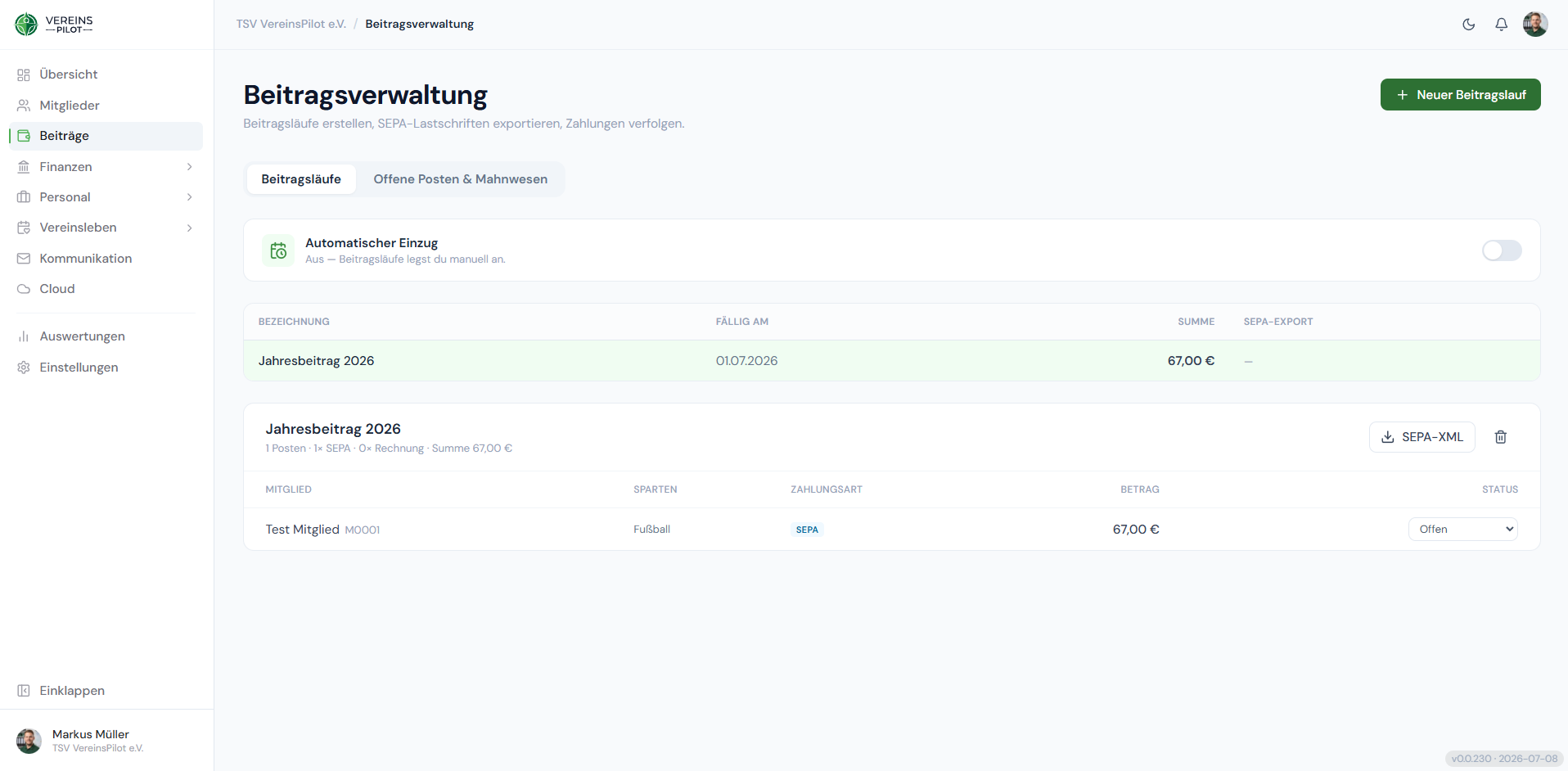Image resolution: width=1568 pixels, height=771 pixels.
Task: Toggle dark mode moon icon
Action: click(1469, 25)
